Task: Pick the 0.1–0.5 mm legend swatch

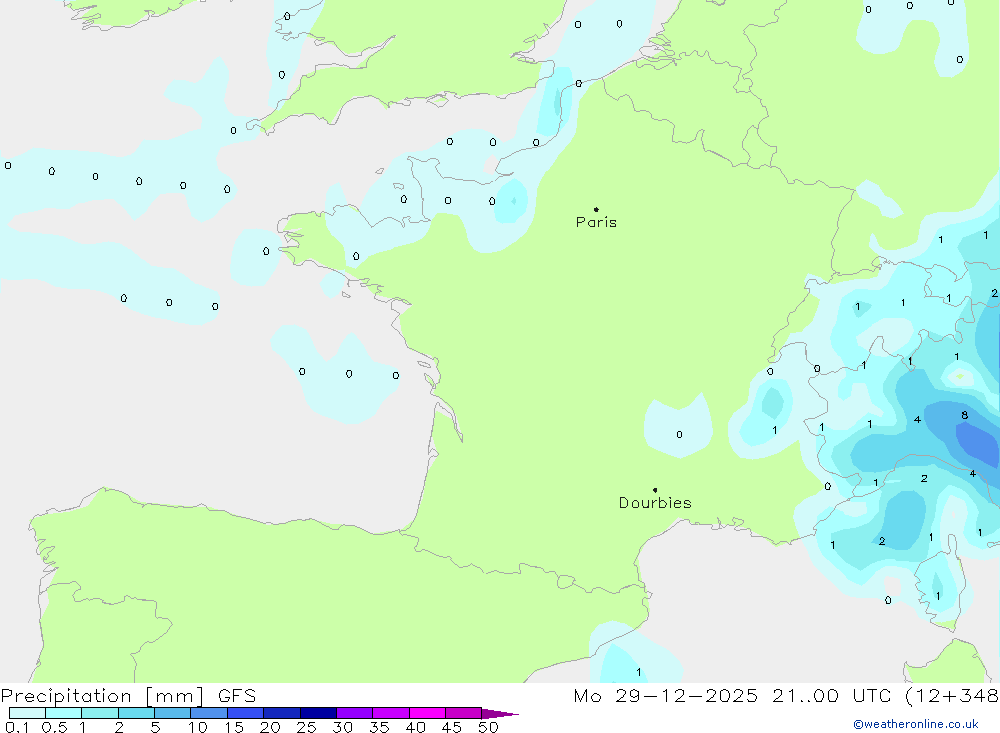Action: click(27, 713)
